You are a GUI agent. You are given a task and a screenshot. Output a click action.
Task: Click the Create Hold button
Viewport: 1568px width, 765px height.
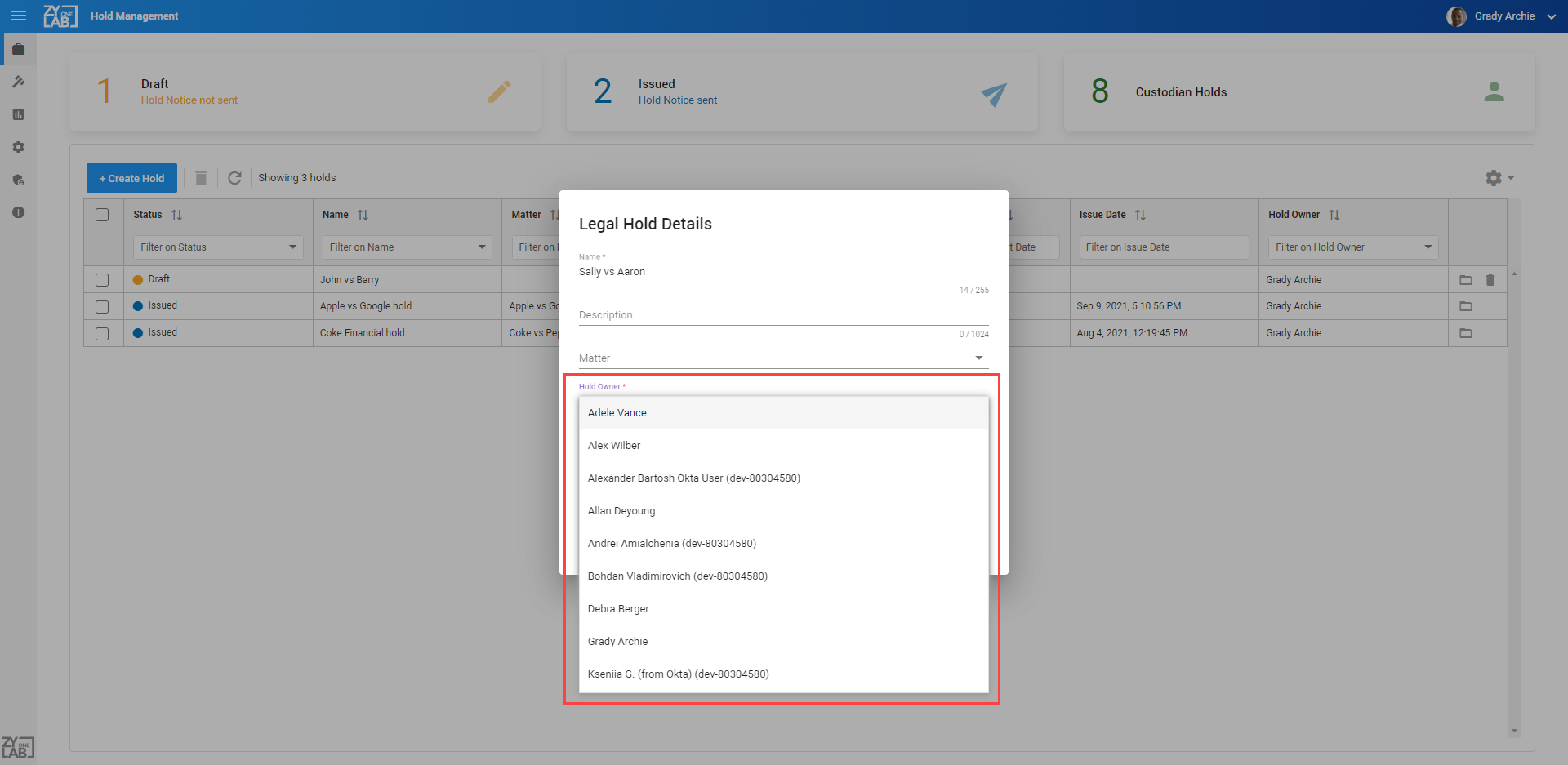131,178
